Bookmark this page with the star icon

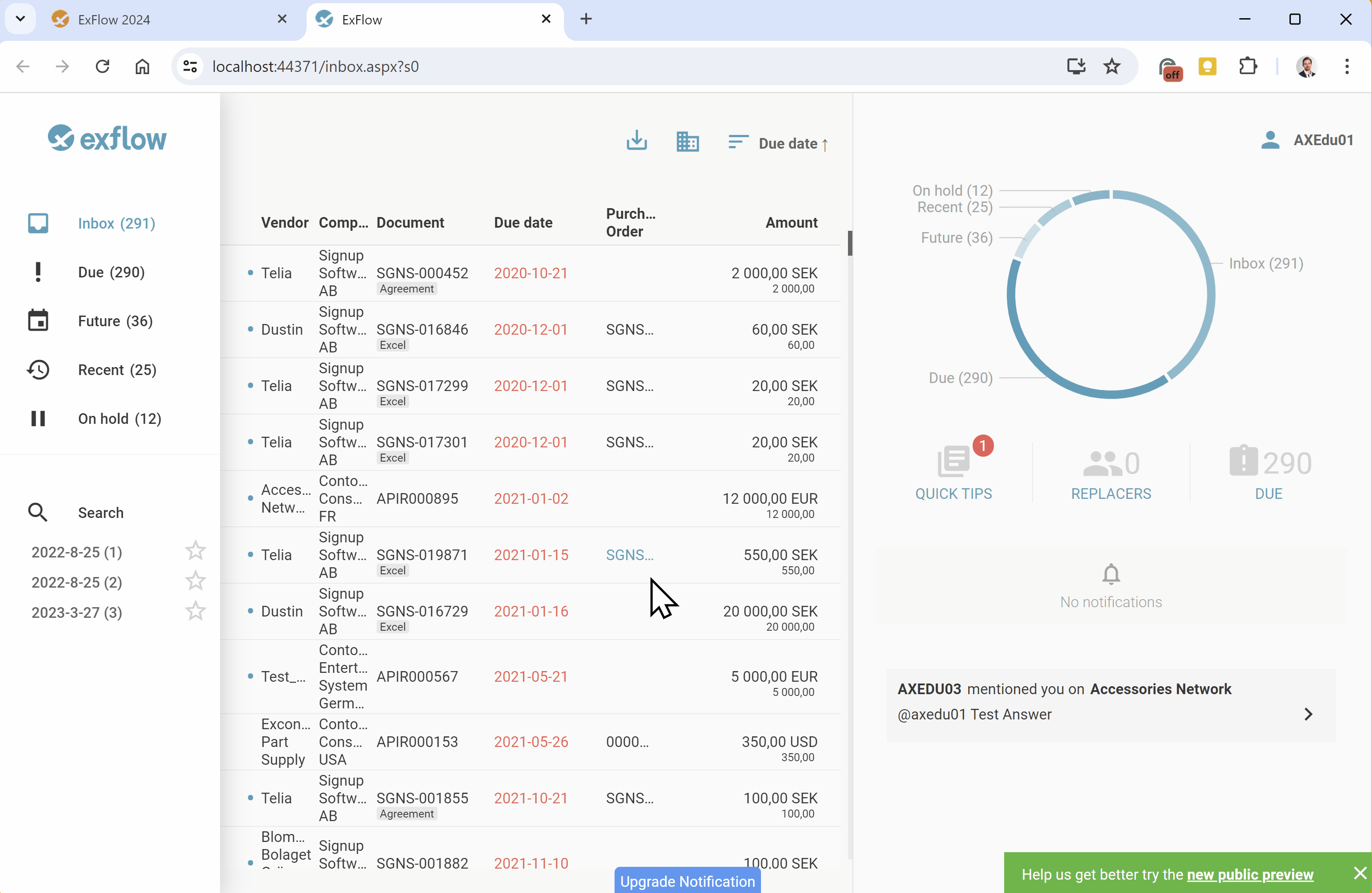point(1112,66)
